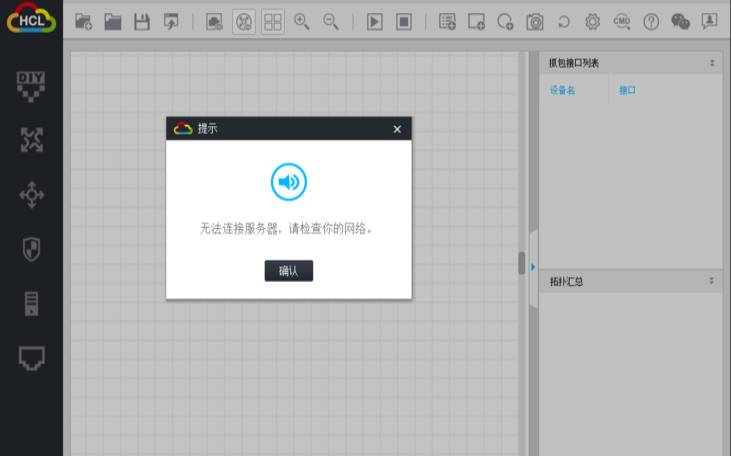Select the firewall shield device icon
The image size is (731, 456).
(31, 249)
